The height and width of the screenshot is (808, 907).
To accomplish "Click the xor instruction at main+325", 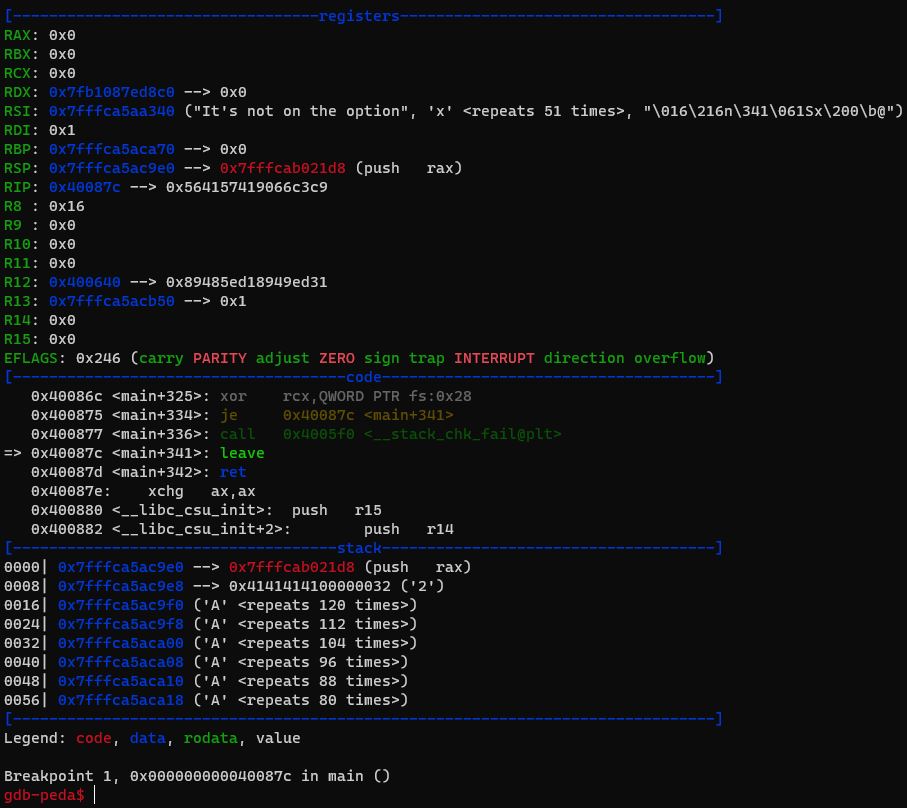I will pyautogui.click(x=346, y=397).
